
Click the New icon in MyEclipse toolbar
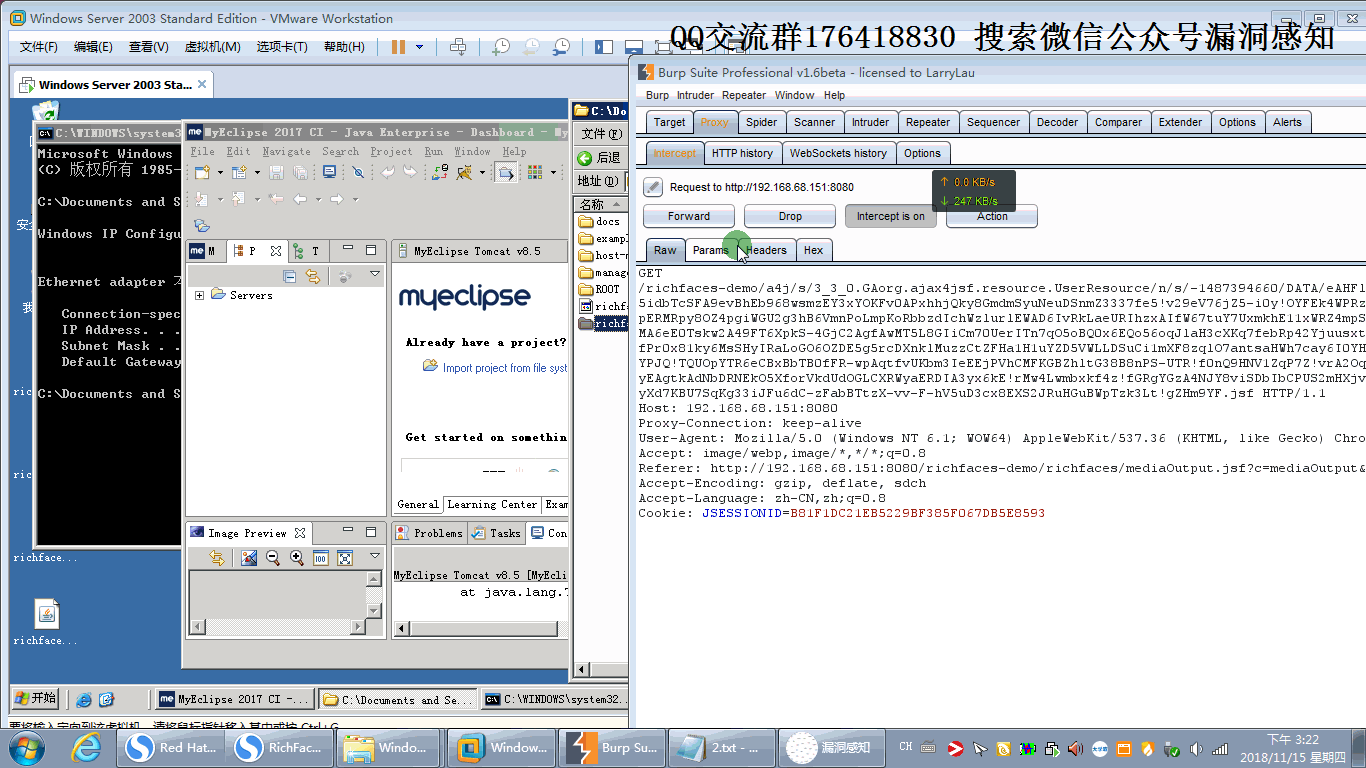click(x=201, y=173)
